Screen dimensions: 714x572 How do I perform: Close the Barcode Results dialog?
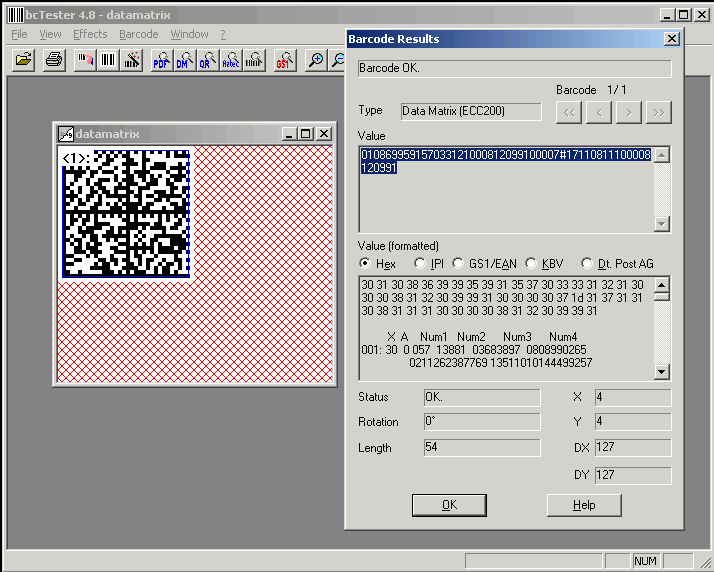pyautogui.click(x=672, y=39)
